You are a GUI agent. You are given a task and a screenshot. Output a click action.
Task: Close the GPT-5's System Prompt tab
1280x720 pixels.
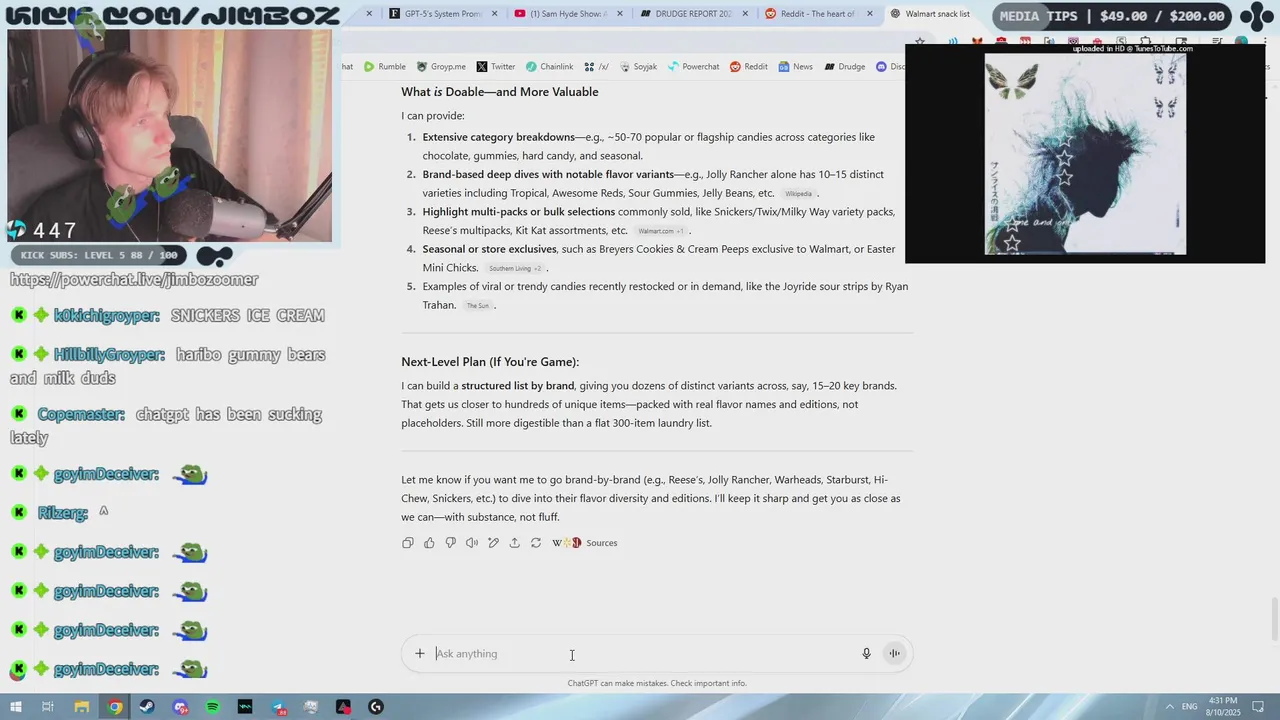495,14
